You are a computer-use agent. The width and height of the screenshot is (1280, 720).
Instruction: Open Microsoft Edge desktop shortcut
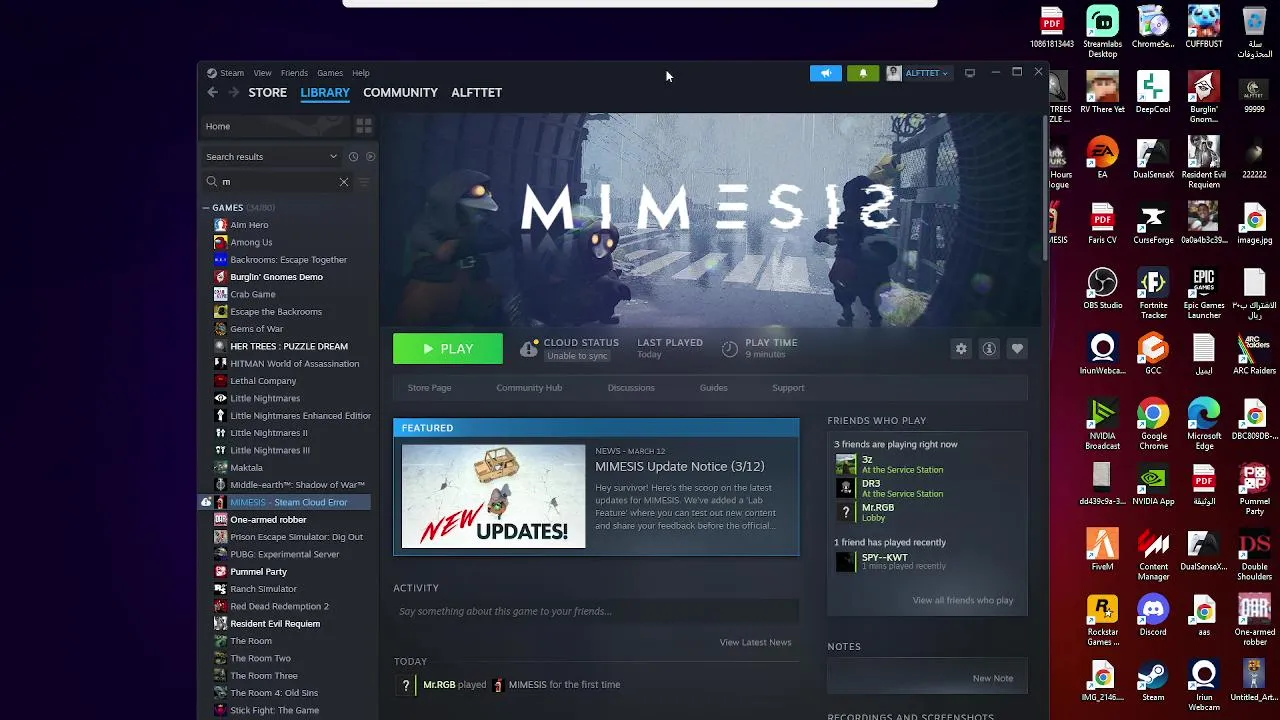coord(1204,425)
